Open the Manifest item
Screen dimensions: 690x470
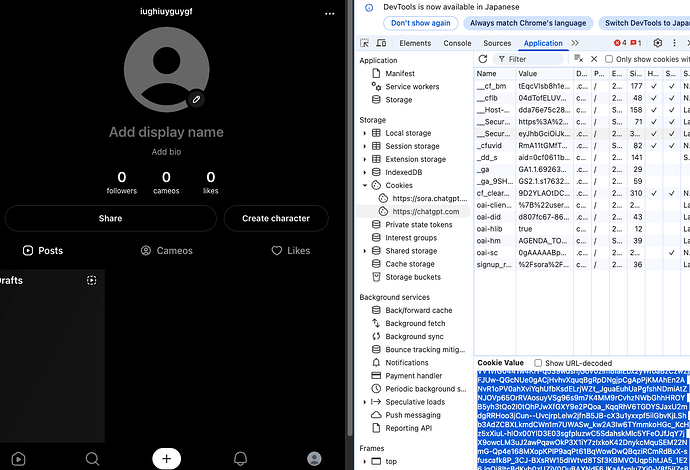click(x=400, y=73)
